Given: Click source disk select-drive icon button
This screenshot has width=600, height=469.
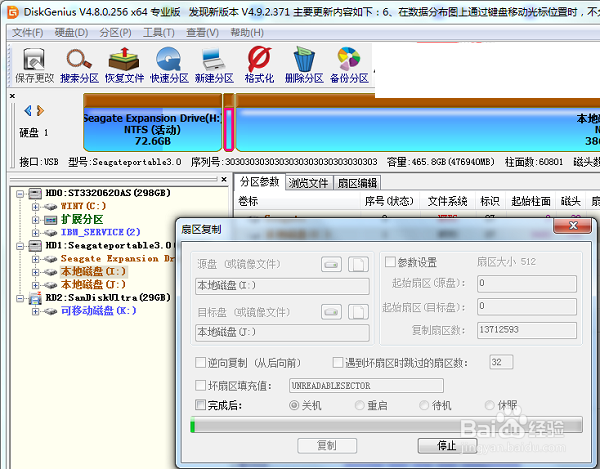Looking at the screenshot, I should coord(331,264).
